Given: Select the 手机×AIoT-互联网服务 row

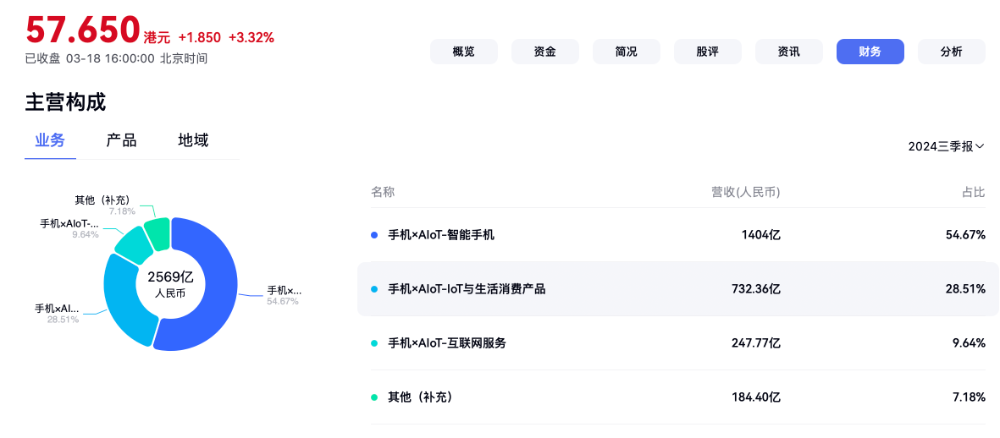Looking at the screenshot, I should 678,343.
